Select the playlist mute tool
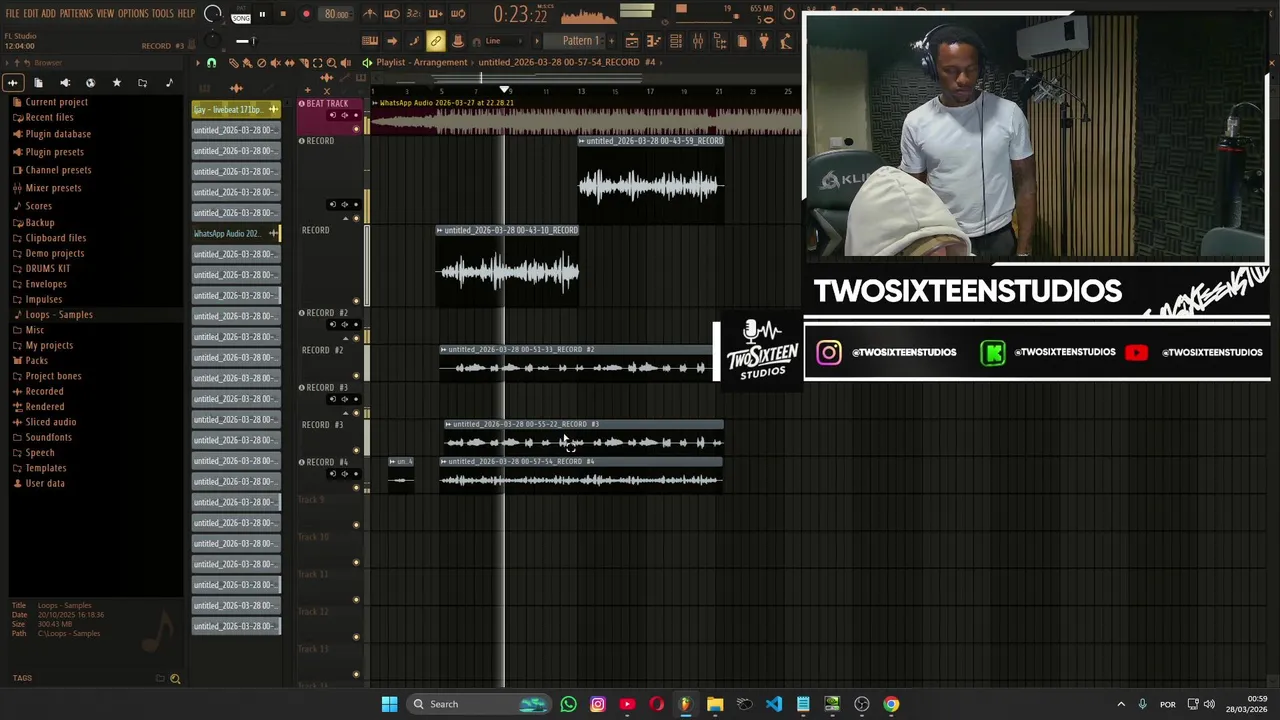The image size is (1280, 720). point(276,62)
